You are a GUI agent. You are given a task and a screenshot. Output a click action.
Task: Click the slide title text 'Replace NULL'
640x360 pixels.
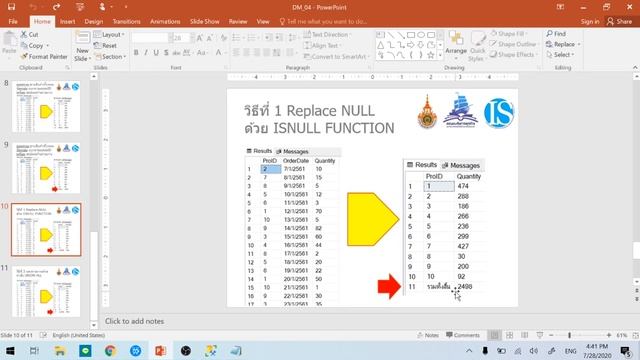(x=331, y=111)
